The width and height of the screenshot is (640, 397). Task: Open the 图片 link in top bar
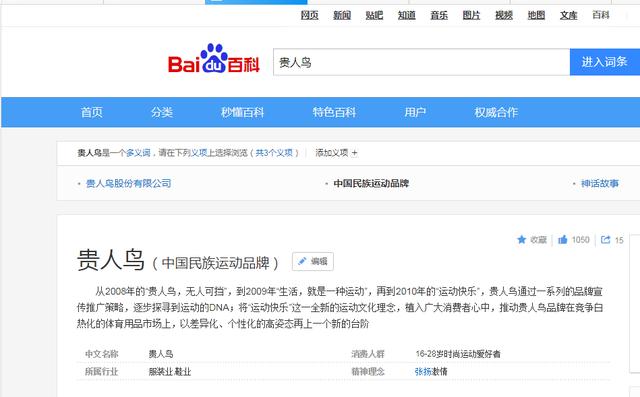tap(471, 16)
